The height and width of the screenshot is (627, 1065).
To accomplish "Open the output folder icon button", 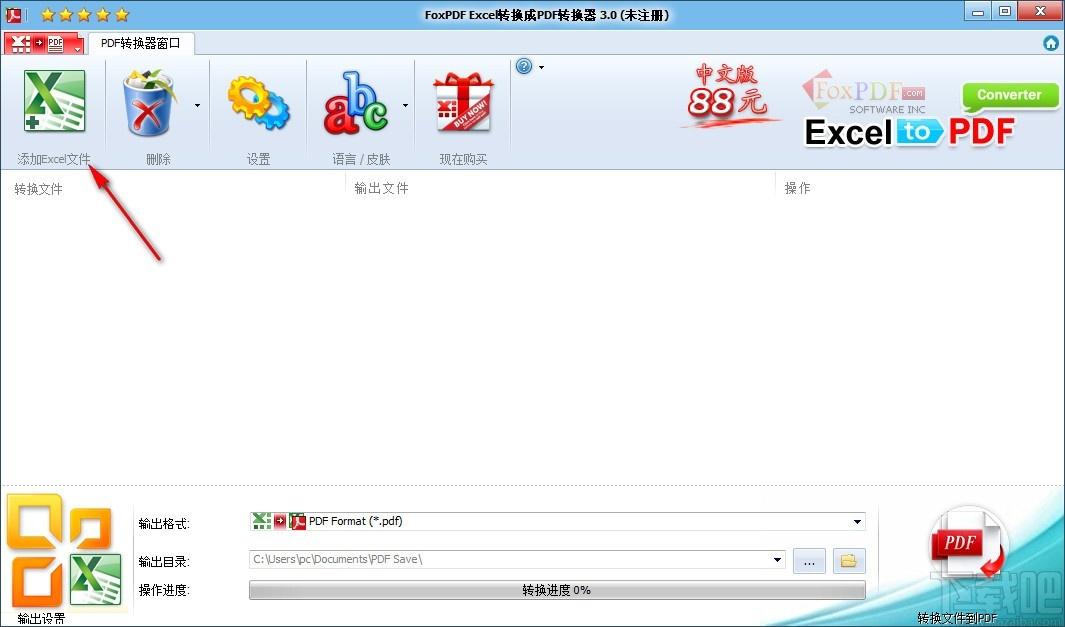I will (849, 561).
